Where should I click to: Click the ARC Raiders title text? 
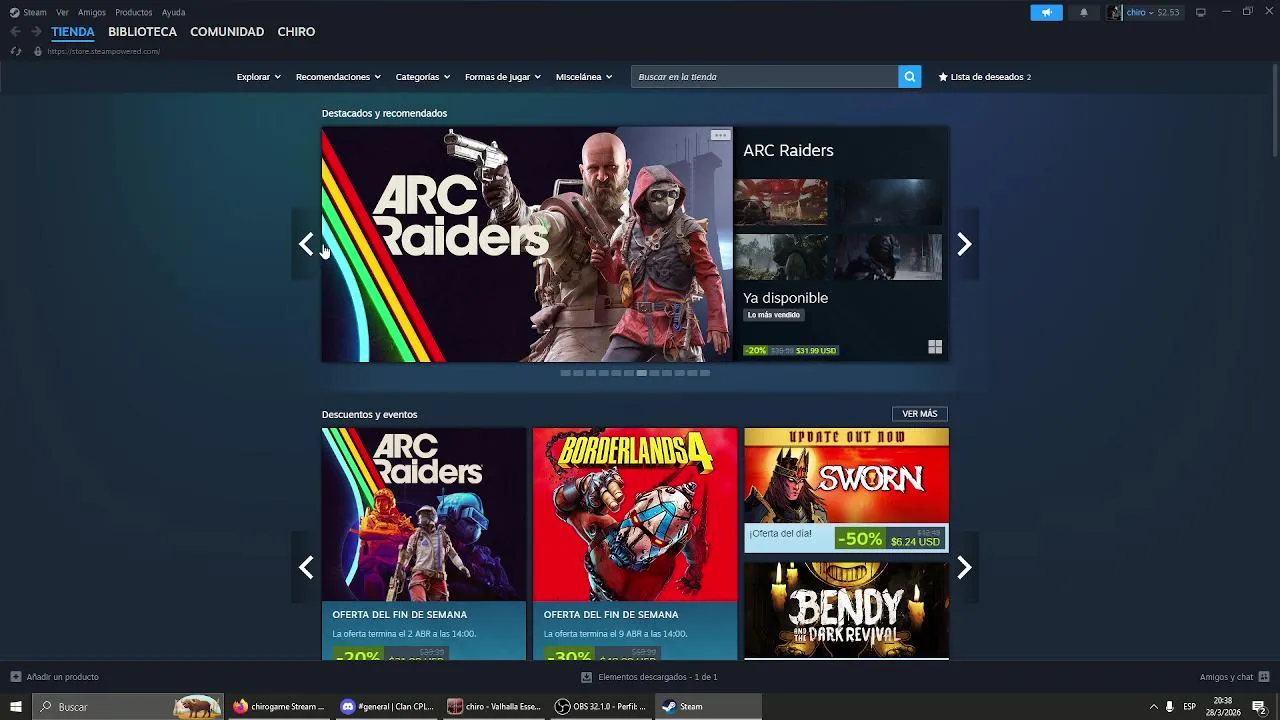[x=788, y=150]
